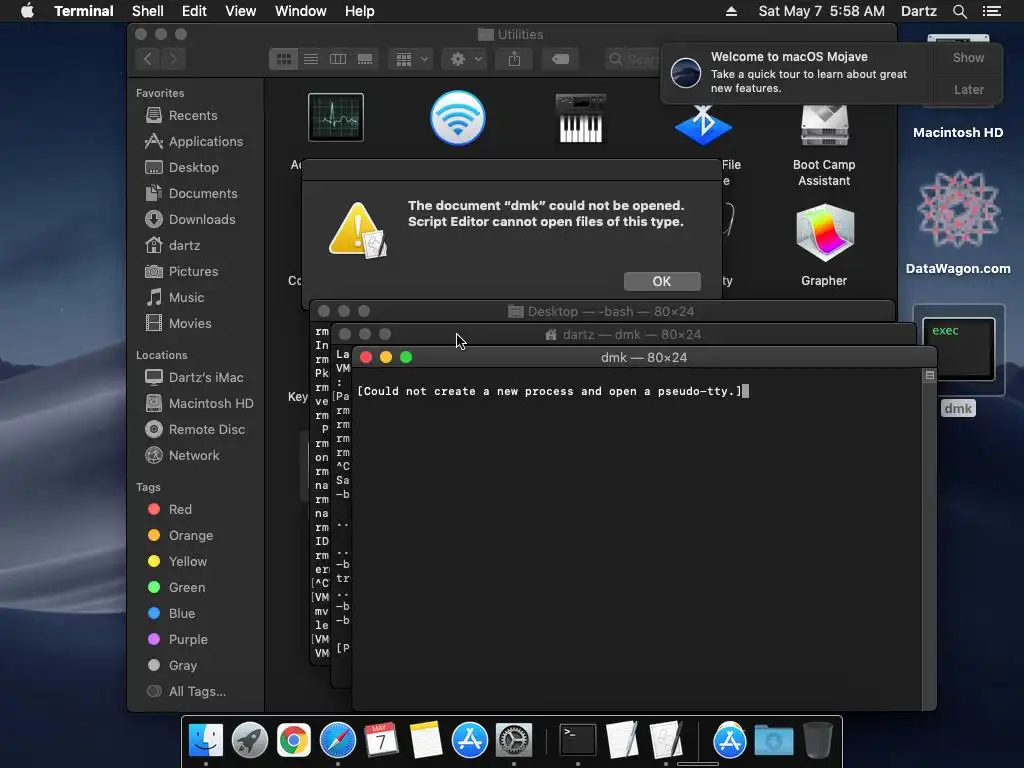This screenshot has width=1024, height=768.
Task: Open Notification Center from menu bar
Action: [991, 11]
